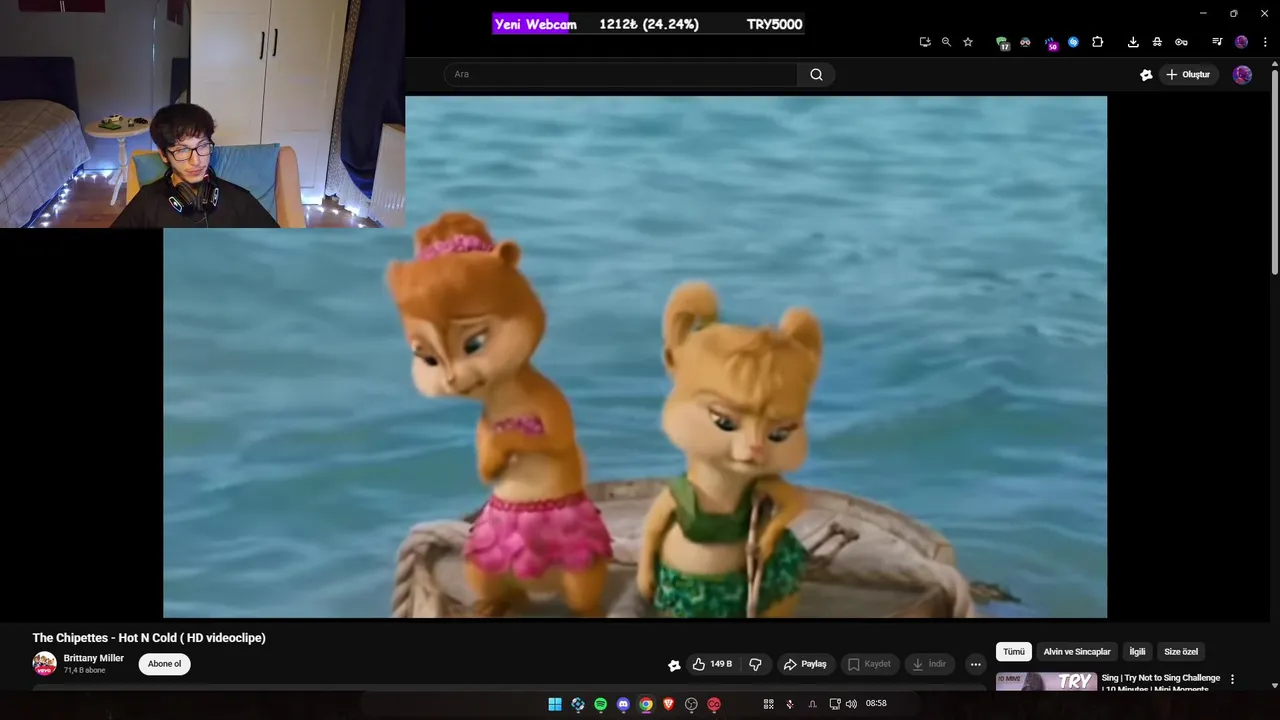
Task: Click the Abone ol subscribe button
Action: coord(165,664)
